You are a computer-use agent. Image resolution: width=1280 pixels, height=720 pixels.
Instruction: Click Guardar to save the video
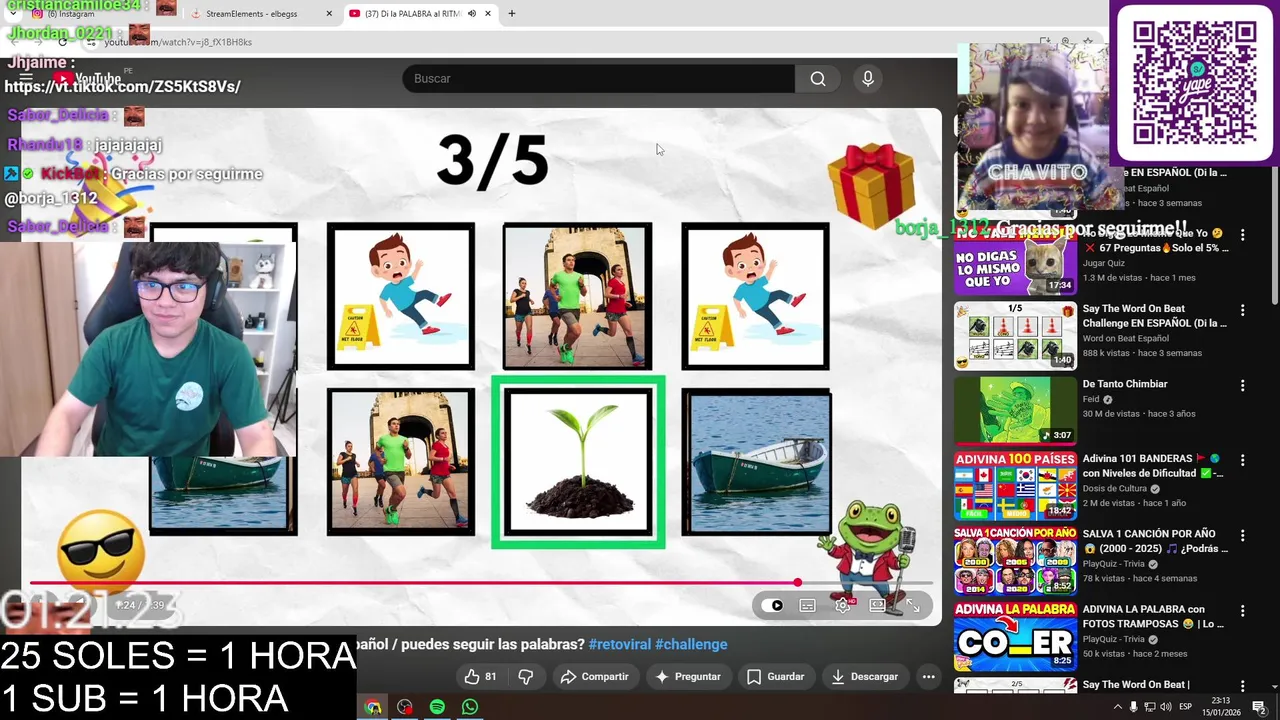[x=776, y=677]
